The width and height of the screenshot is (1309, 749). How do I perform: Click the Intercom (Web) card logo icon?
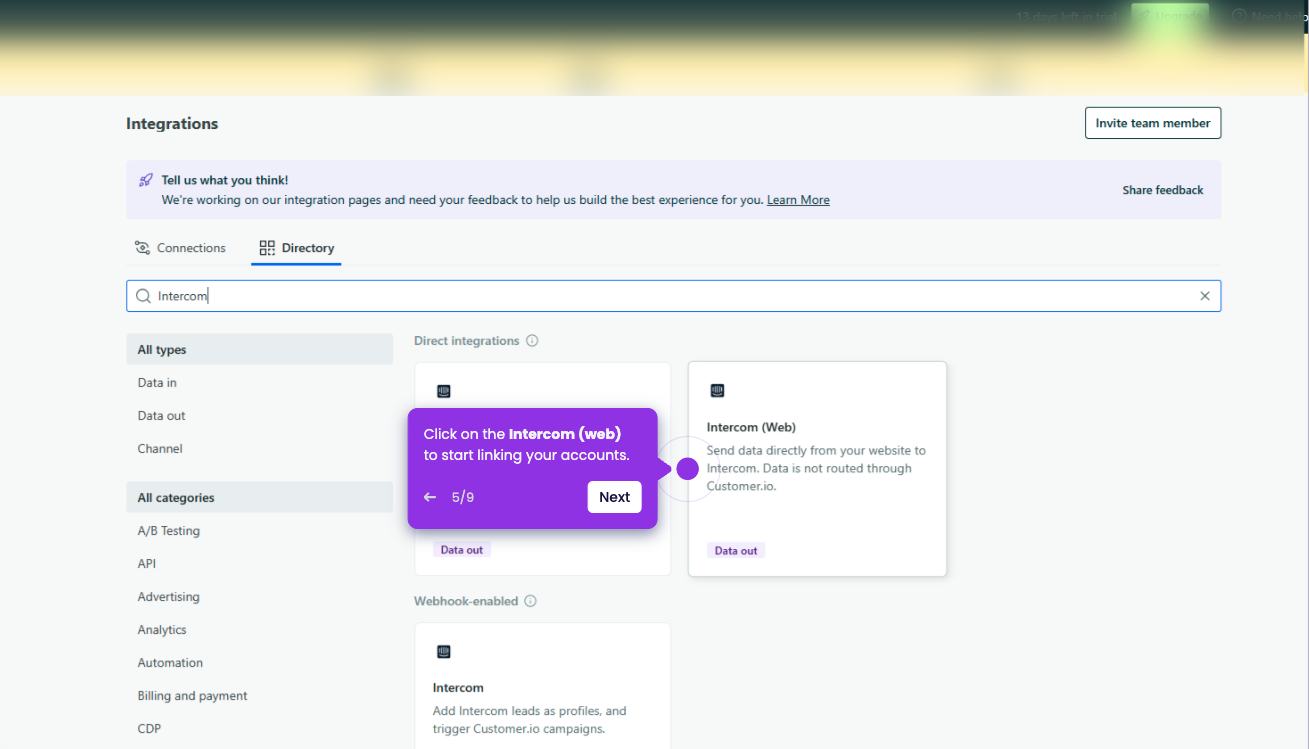(x=717, y=391)
